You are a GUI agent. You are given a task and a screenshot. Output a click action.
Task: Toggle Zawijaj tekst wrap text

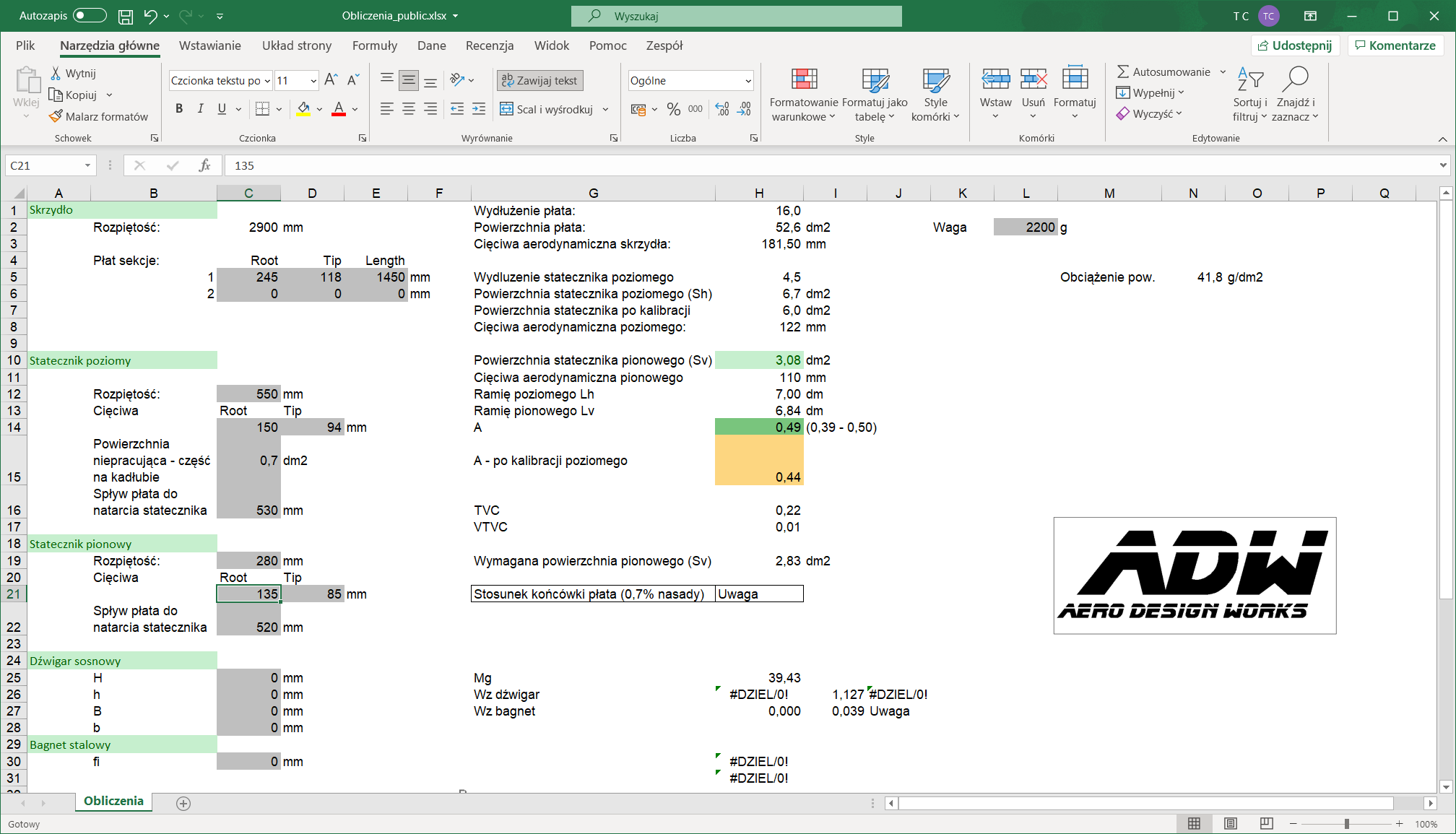click(539, 80)
